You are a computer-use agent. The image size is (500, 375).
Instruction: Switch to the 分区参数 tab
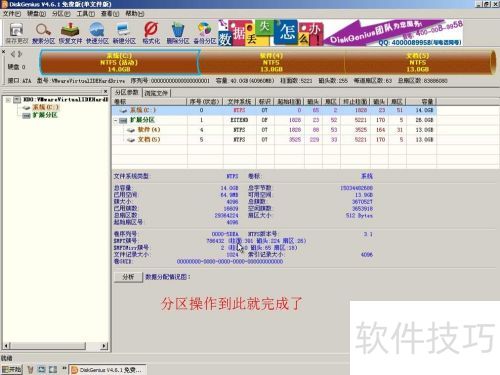click(x=127, y=93)
